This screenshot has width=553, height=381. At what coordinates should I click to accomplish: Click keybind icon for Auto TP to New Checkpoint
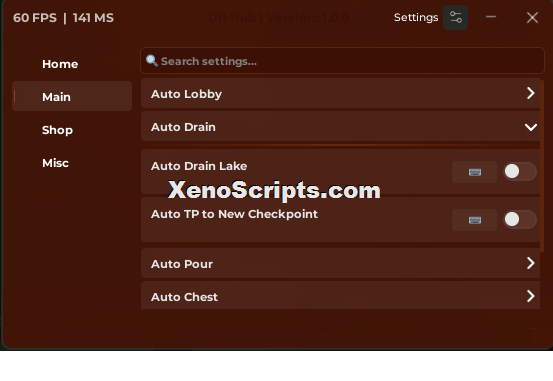pyautogui.click(x=475, y=220)
